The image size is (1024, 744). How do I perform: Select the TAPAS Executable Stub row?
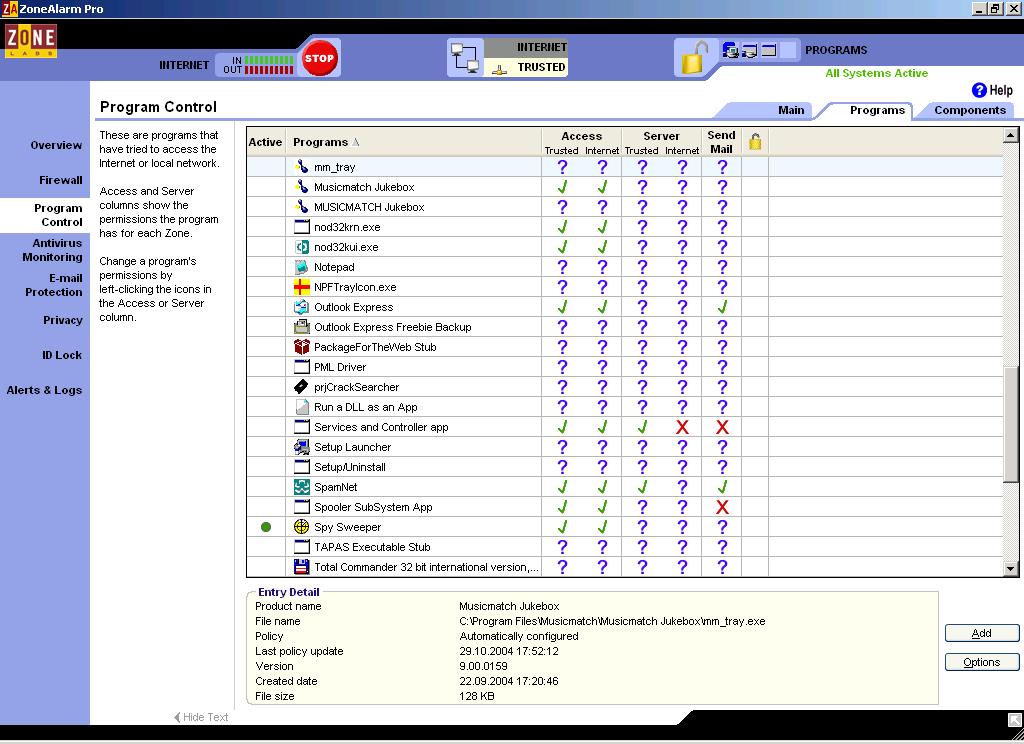624,547
